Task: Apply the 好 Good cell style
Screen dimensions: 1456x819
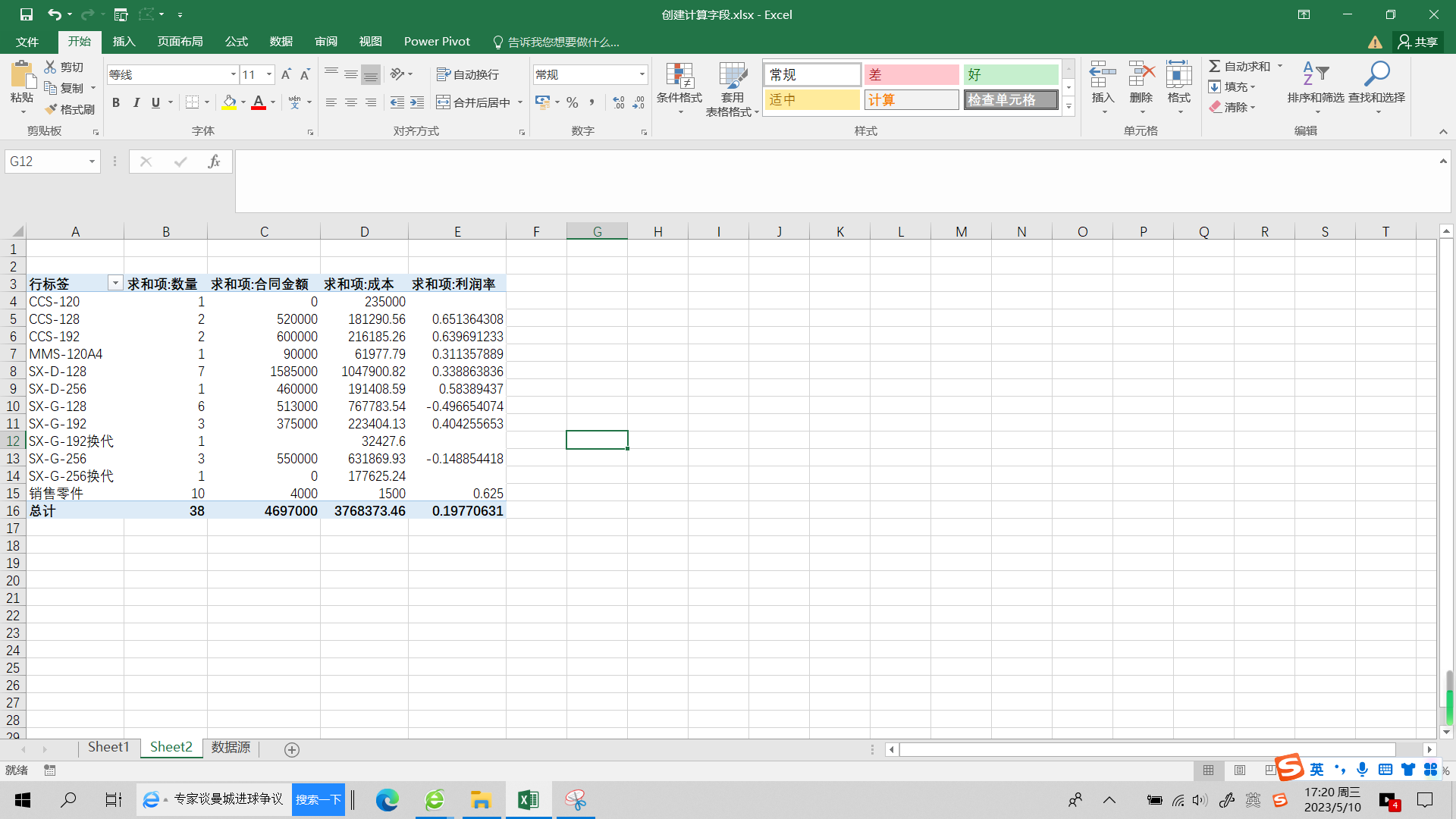Action: click(1011, 74)
